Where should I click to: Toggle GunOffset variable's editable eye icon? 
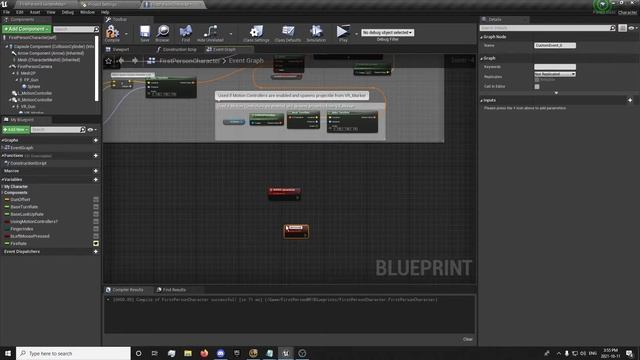(96, 200)
